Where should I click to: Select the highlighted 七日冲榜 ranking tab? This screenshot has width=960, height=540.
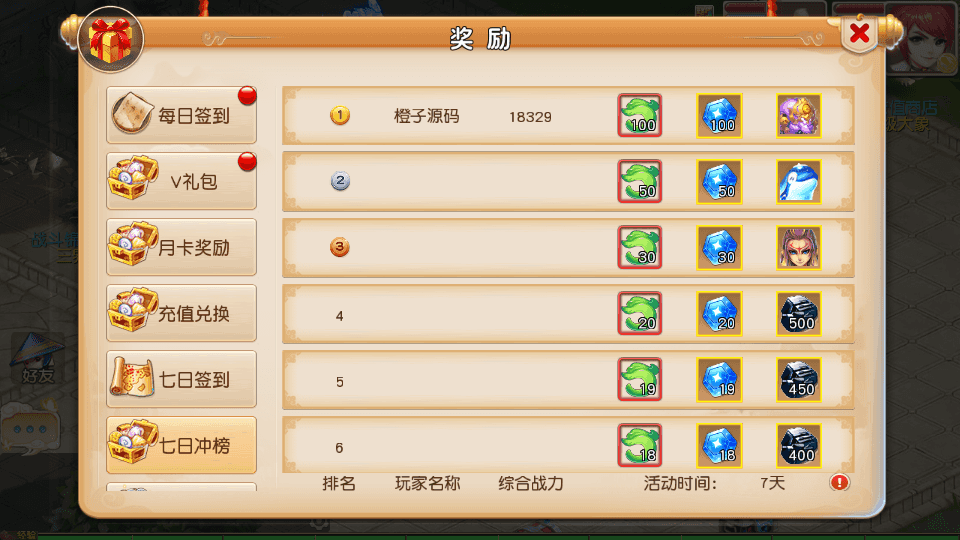[181, 445]
